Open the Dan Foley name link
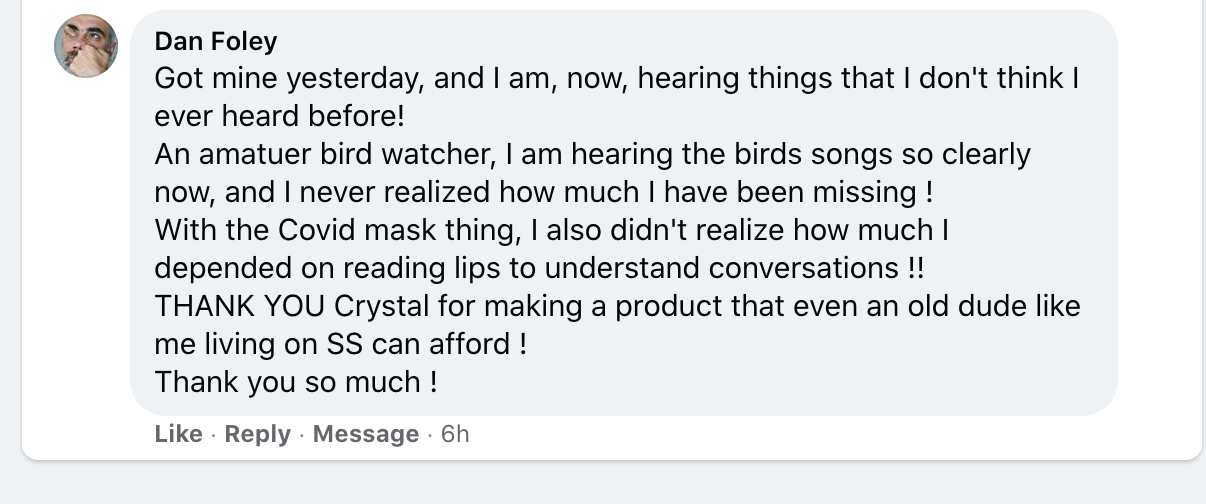Screen dimensions: 1206x504 click(x=216, y=41)
